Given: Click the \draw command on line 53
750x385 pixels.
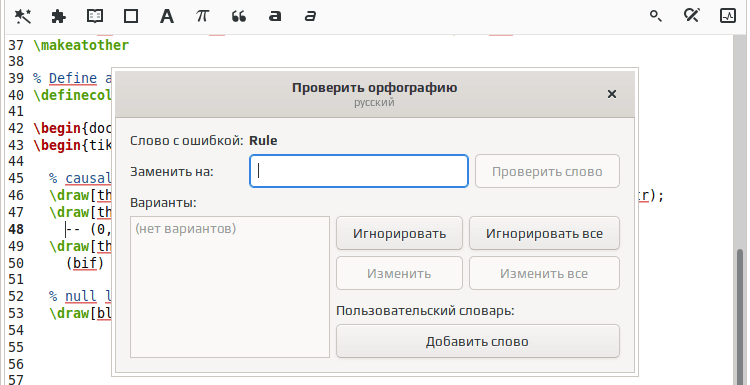Looking at the screenshot, I should pos(69,313).
